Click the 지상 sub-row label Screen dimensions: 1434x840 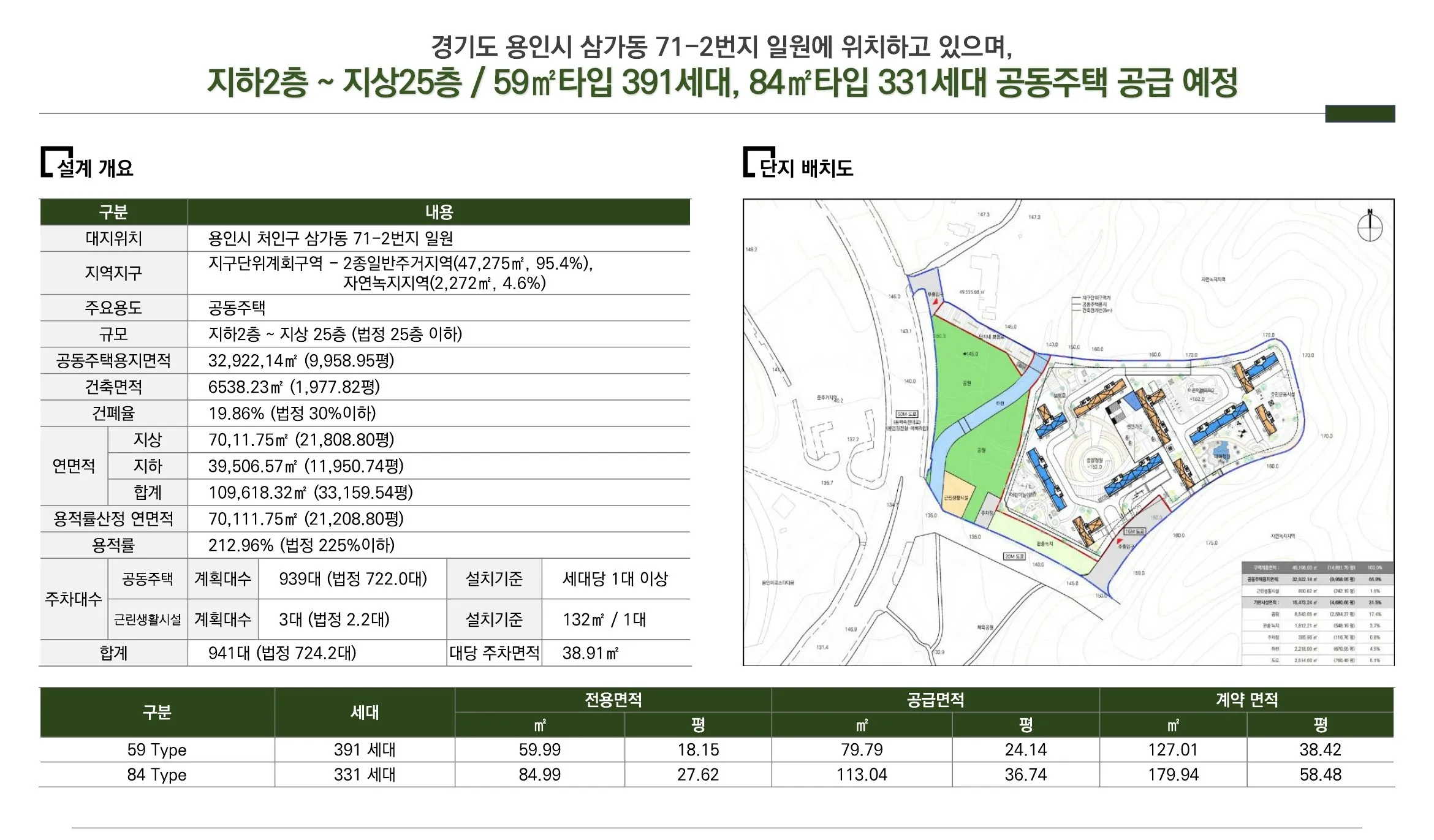tap(148, 439)
